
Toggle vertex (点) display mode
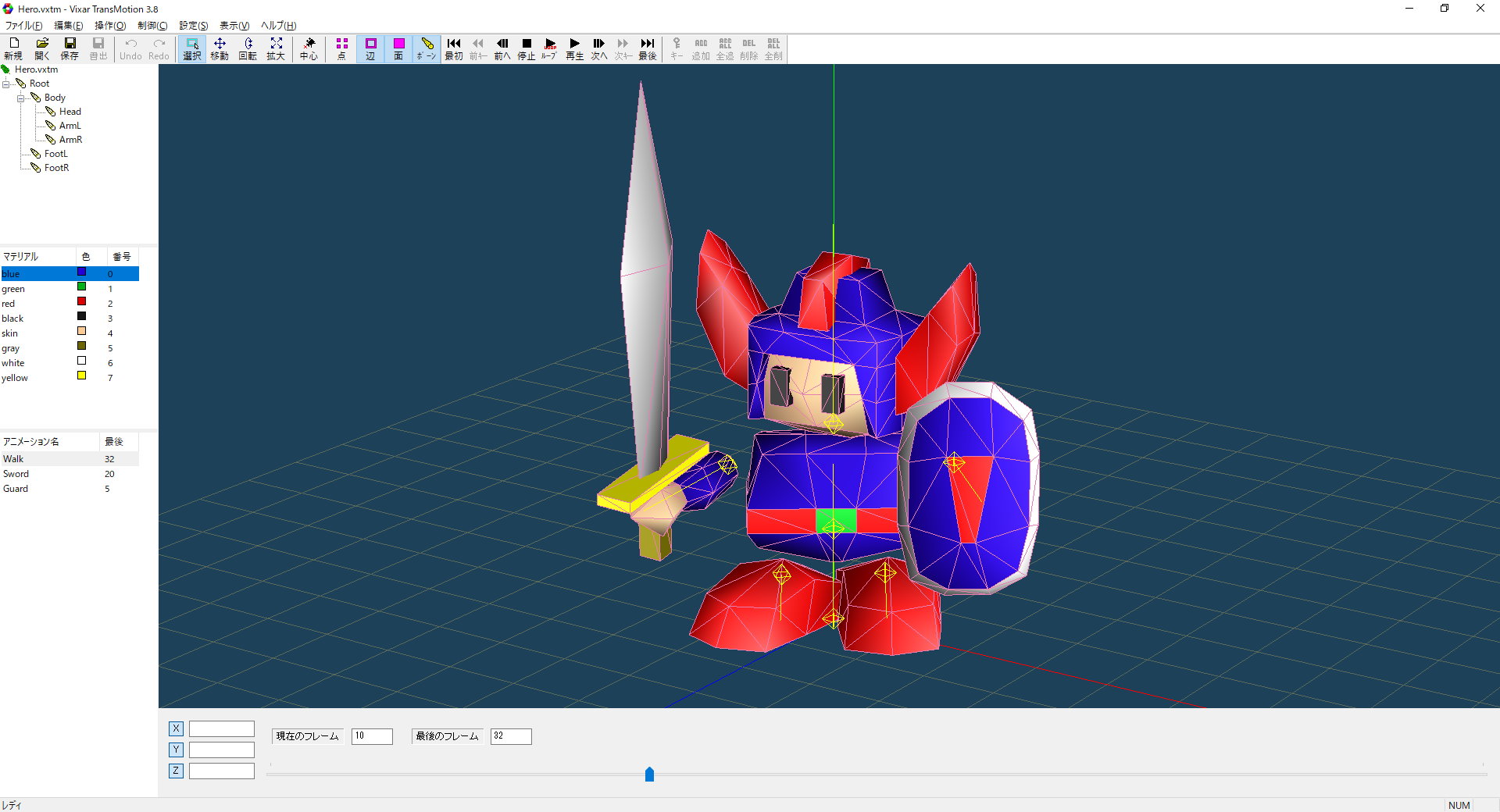click(341, 48)
